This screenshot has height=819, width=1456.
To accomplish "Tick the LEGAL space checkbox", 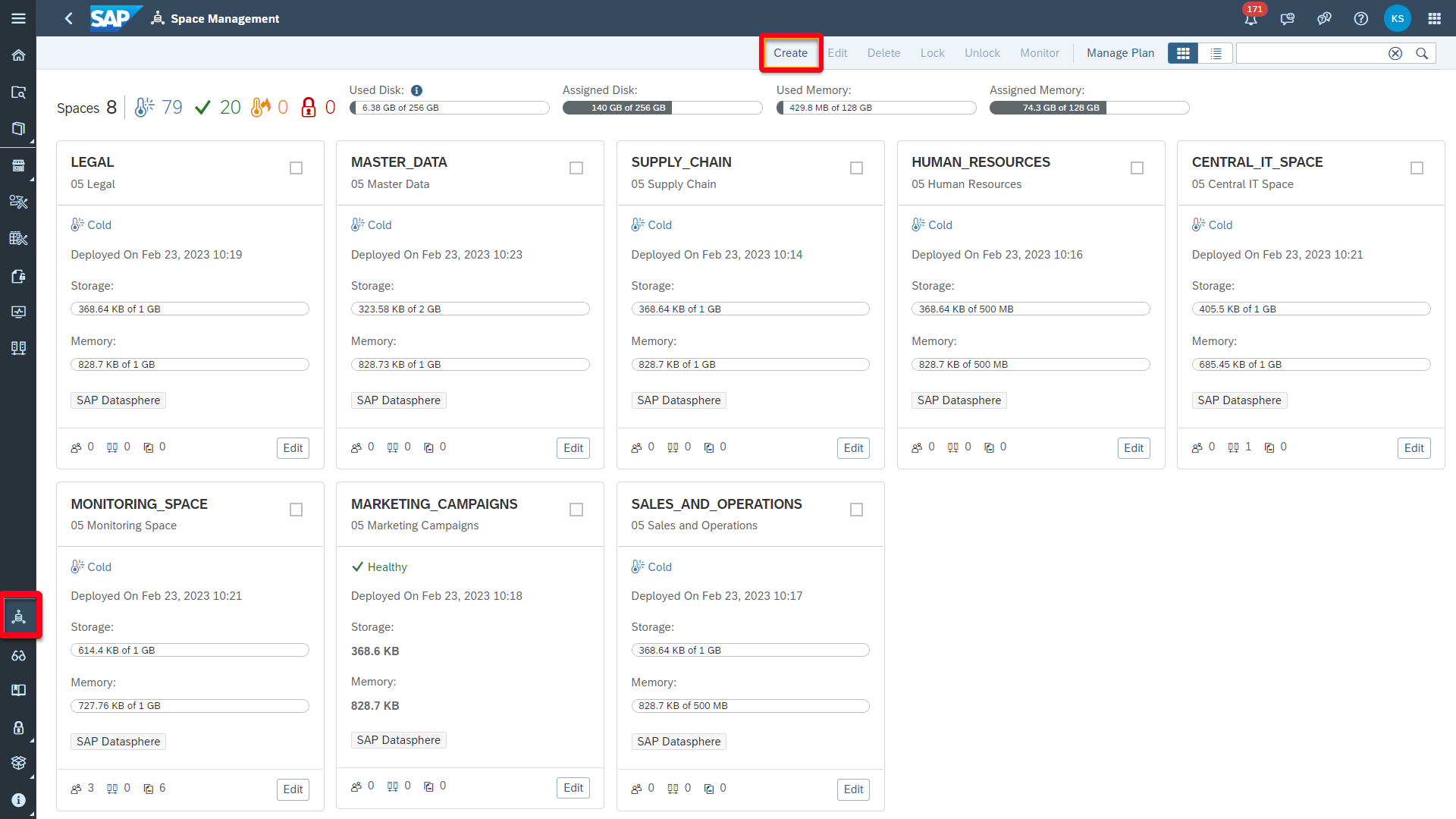I will click(296, 168).
